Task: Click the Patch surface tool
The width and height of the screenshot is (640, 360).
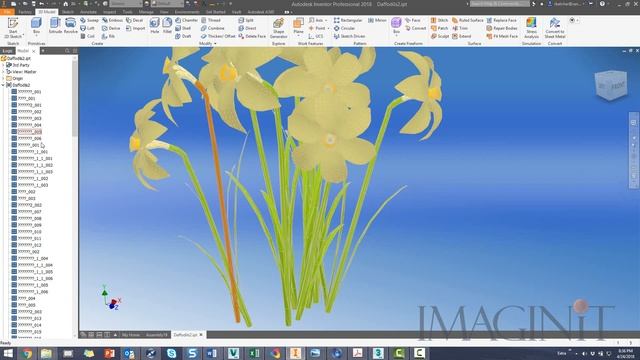Action: point(440,28)
